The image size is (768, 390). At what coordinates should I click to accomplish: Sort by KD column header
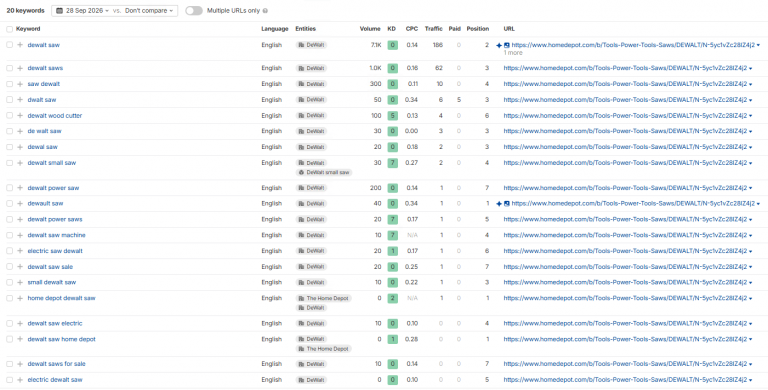click(391, 29)
